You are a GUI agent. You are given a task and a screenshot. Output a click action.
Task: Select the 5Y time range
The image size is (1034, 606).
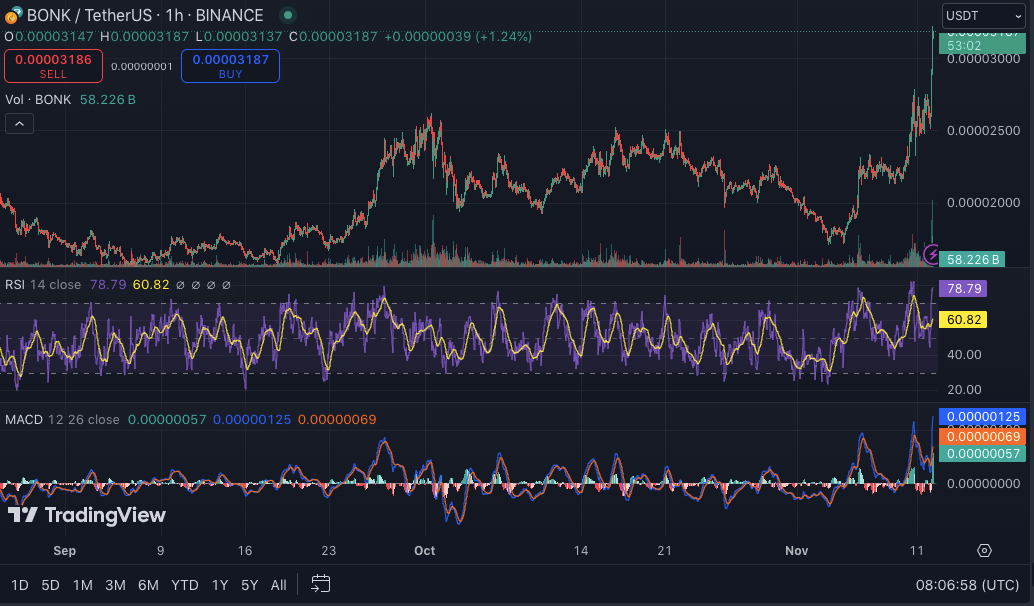click(x=249, y=585)
